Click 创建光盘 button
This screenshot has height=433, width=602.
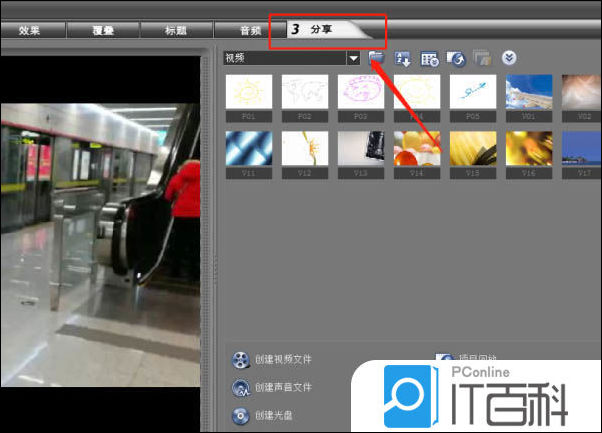click(262, 416)
